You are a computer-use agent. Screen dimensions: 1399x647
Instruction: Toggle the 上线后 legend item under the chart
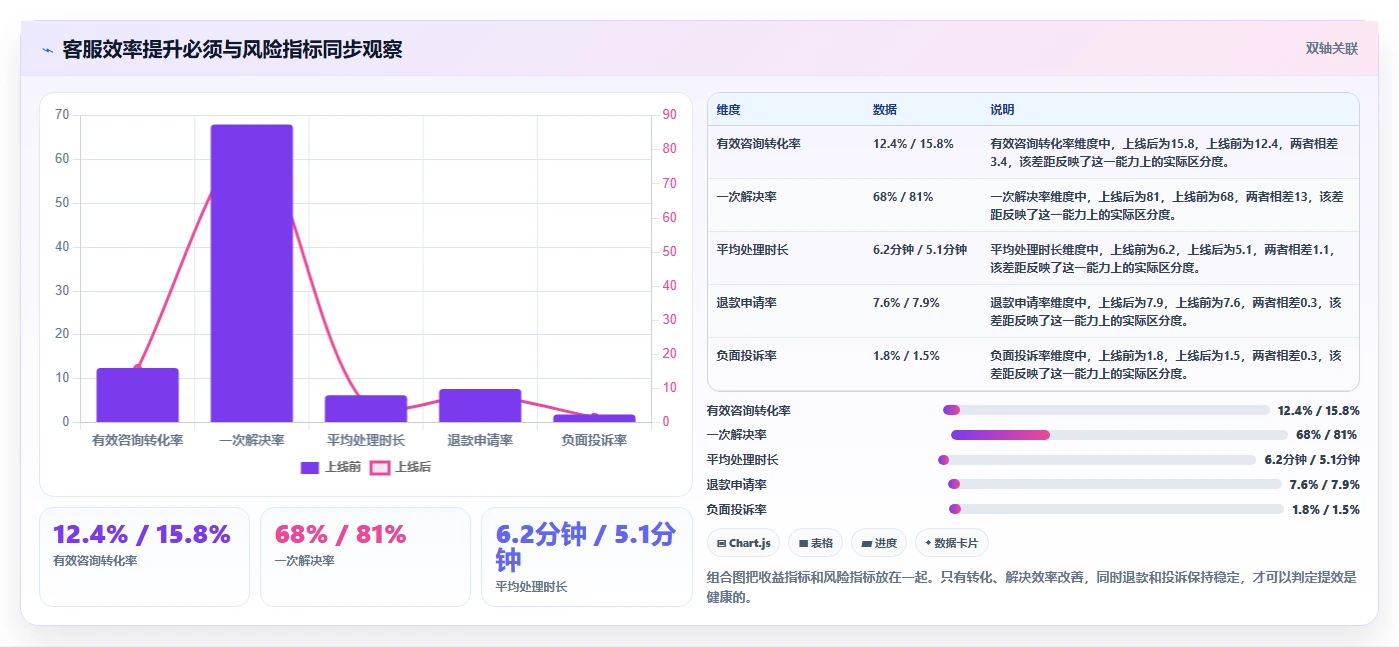click(x=401, y=467)
